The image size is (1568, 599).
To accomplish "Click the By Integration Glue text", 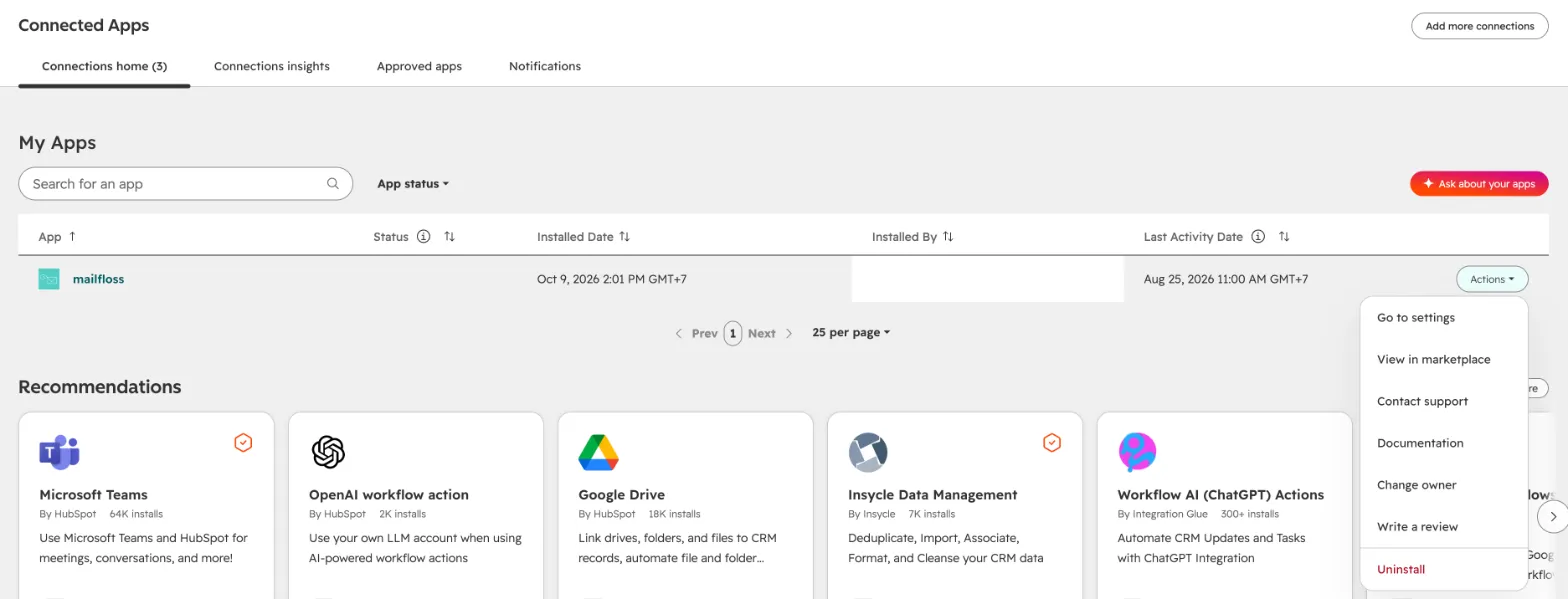I will point(1163,514).
